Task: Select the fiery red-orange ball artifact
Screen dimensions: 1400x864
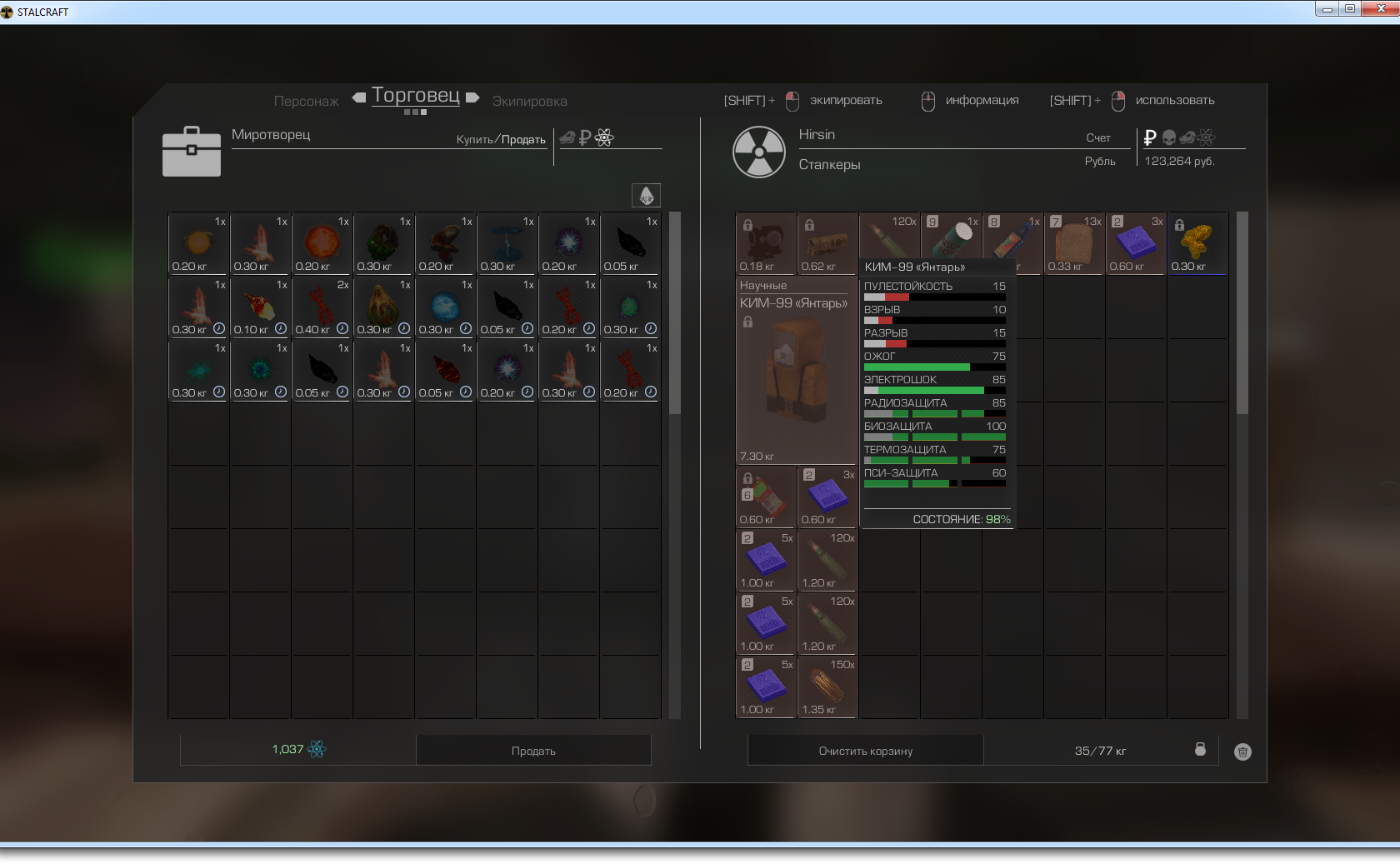Action: click(x=322, y=243)
